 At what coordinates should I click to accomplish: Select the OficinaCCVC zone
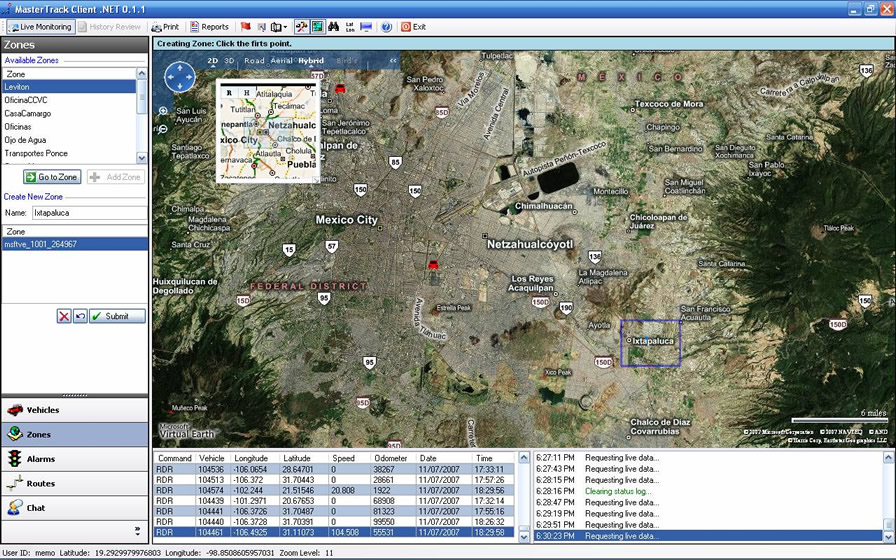[x=69, y=100]
